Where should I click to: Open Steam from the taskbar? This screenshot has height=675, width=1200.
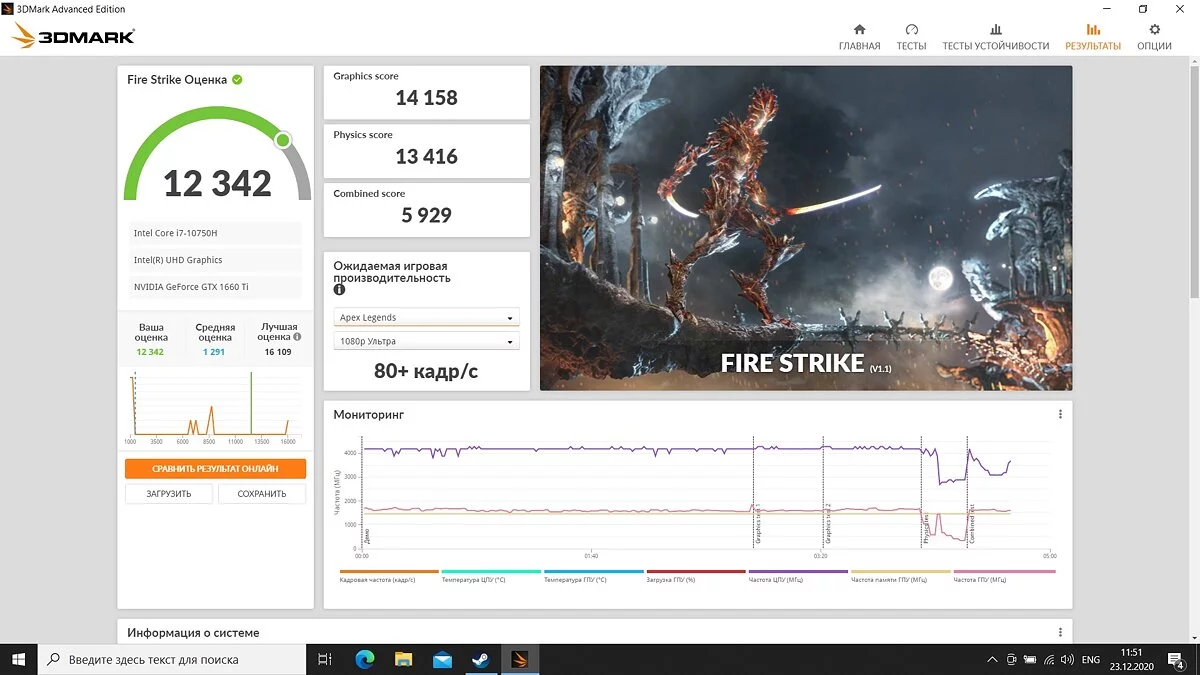point(480,659)
